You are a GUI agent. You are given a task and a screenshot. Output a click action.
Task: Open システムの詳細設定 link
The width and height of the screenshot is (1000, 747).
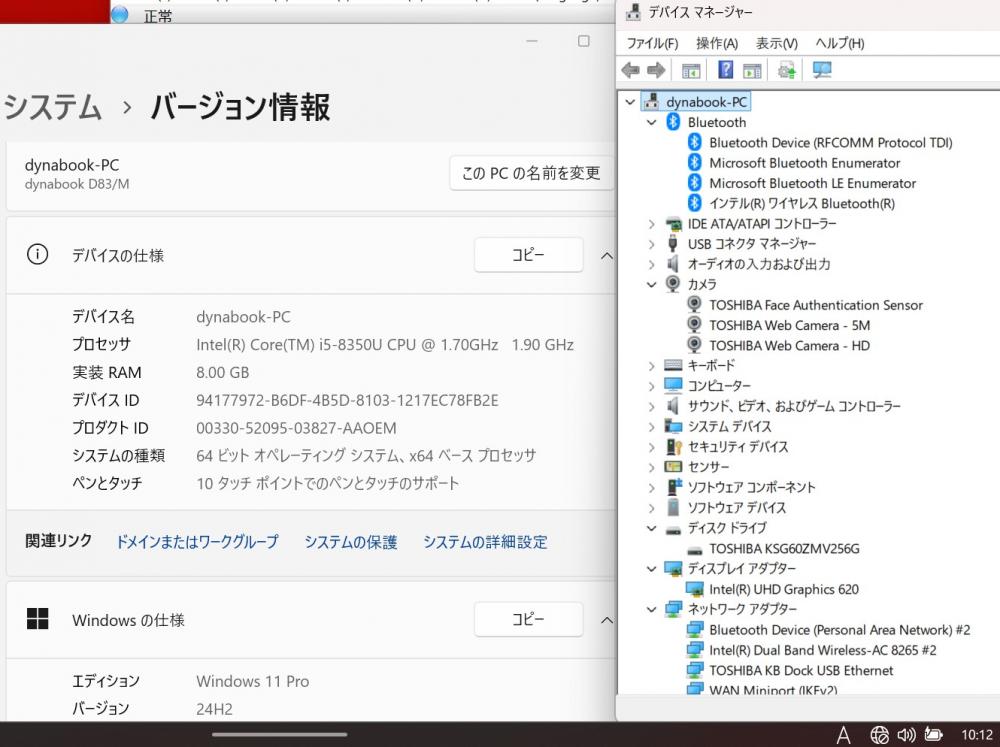485,542
